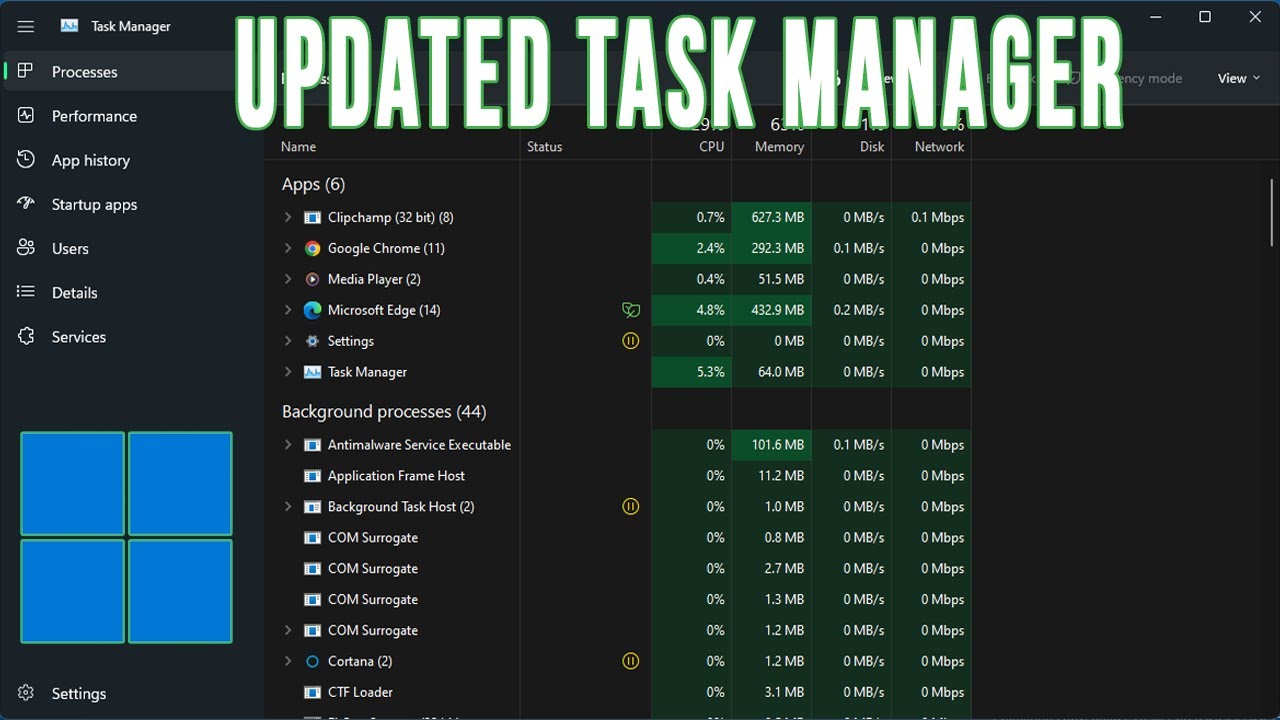Open the App history page
This screenshot has height=720, width=1280.
pos(132,160)
